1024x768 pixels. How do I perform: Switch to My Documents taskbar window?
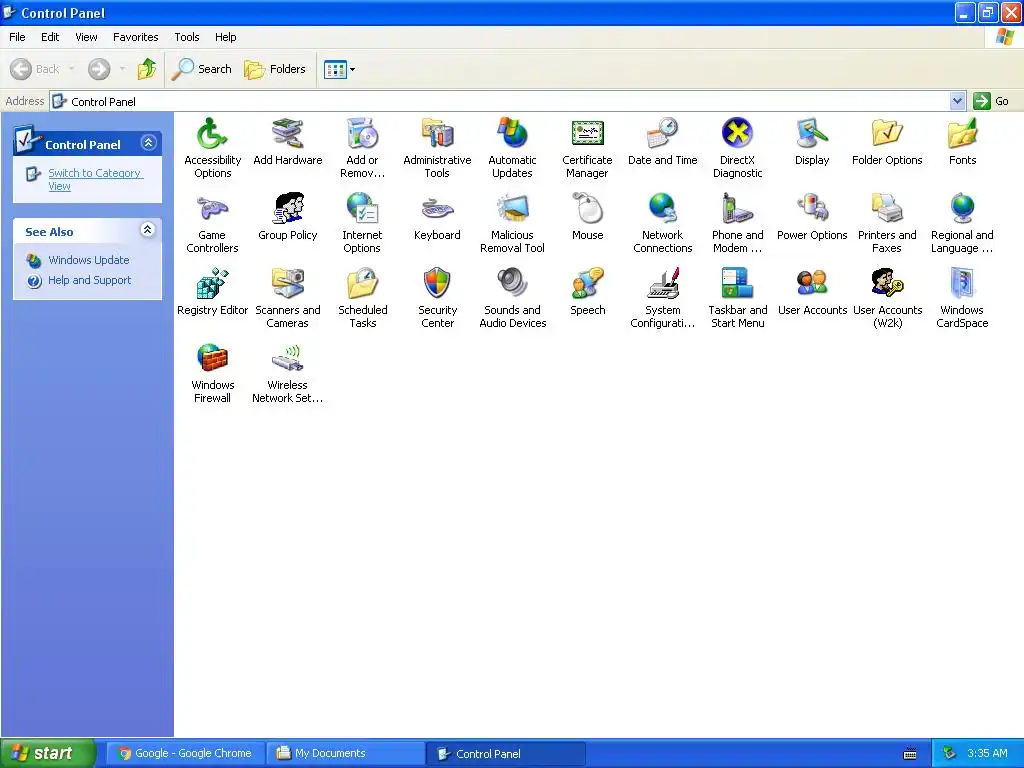[x=345, y=754]
